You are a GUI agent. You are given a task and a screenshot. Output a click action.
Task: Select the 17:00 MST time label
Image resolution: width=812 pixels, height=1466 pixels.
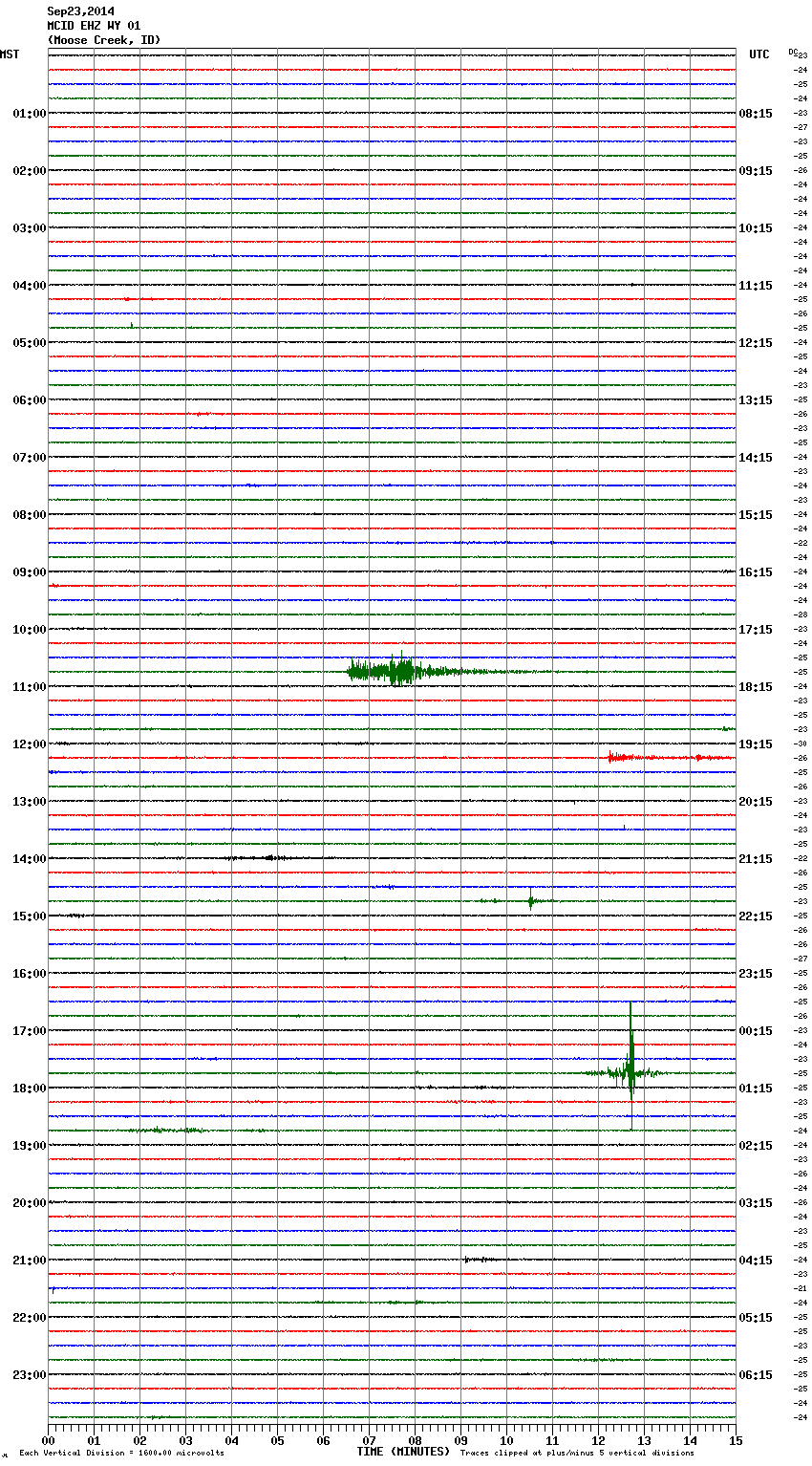(30, 1031)
